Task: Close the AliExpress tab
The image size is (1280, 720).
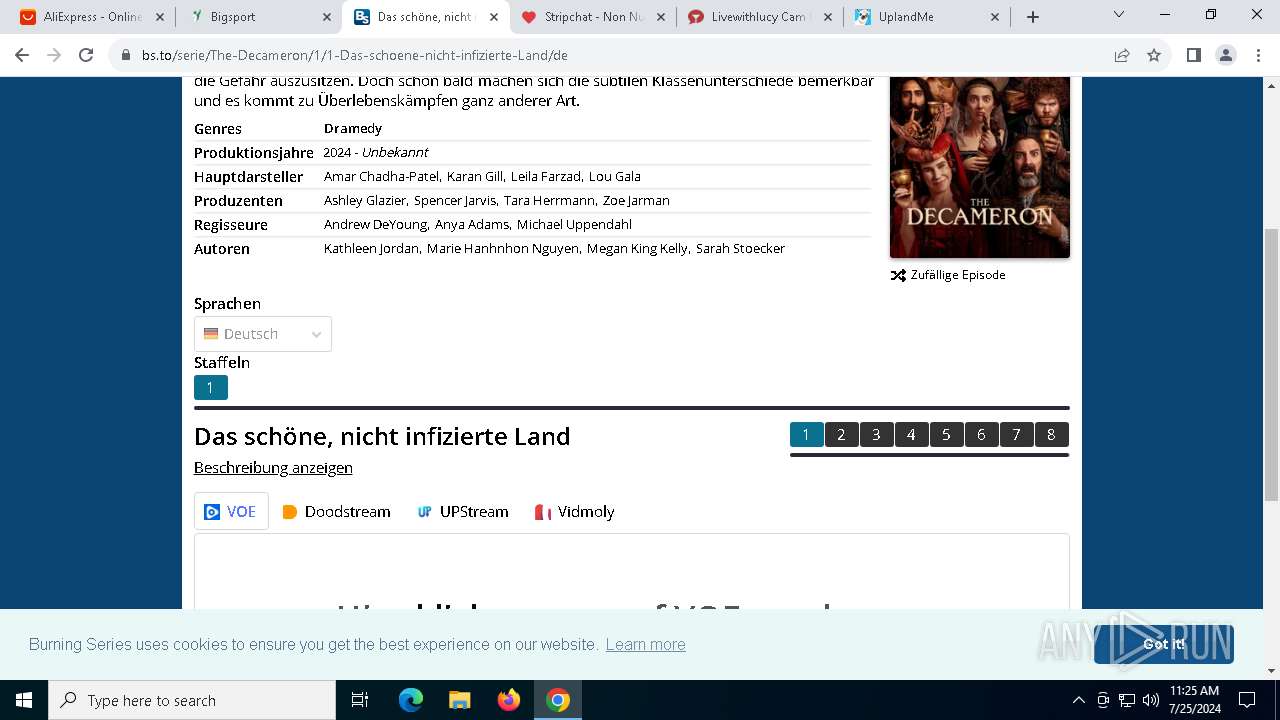Action: pos(160,17)
